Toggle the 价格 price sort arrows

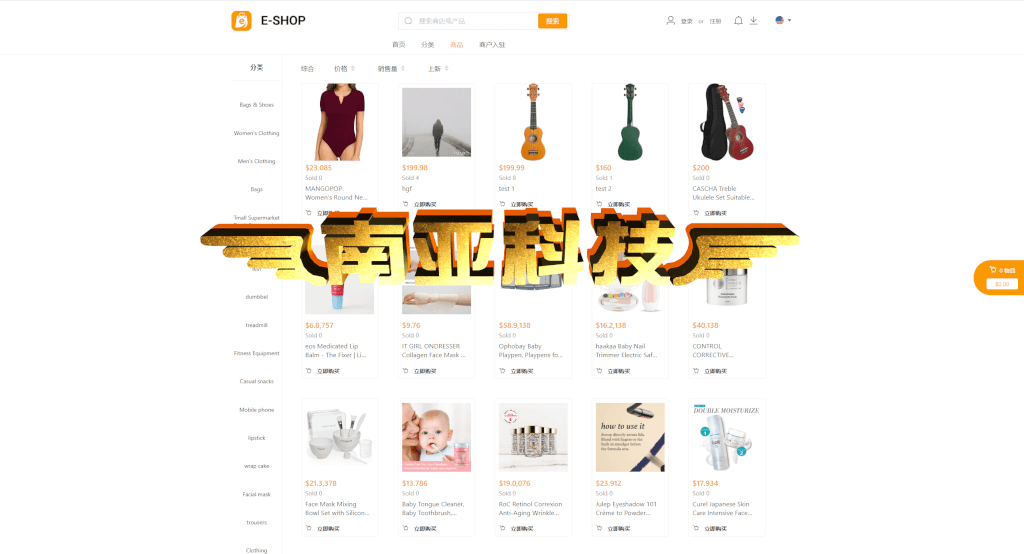[353, 69]
